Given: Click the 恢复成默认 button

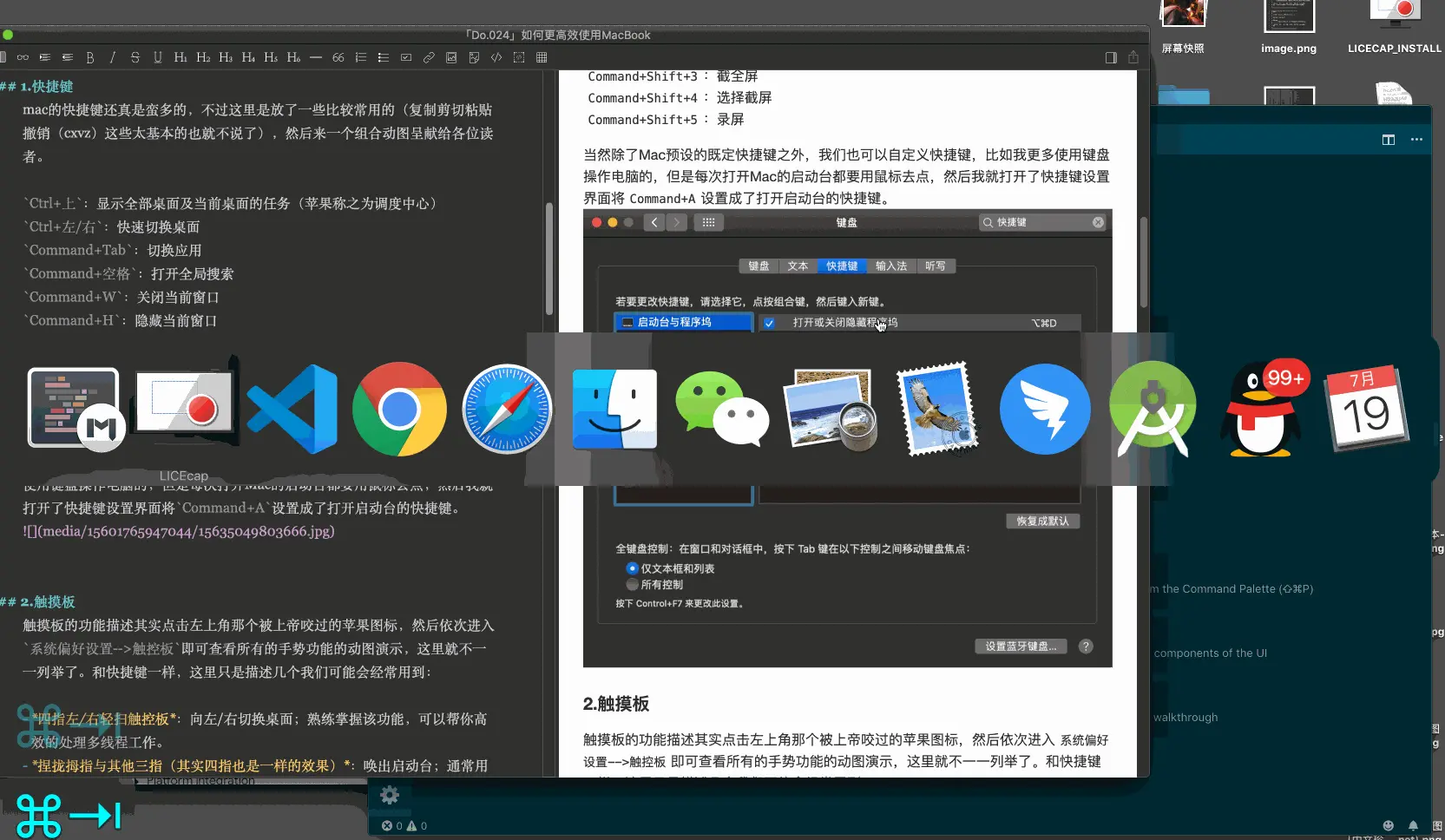Looking at the screenshot, I should (x=1042, y=522).
